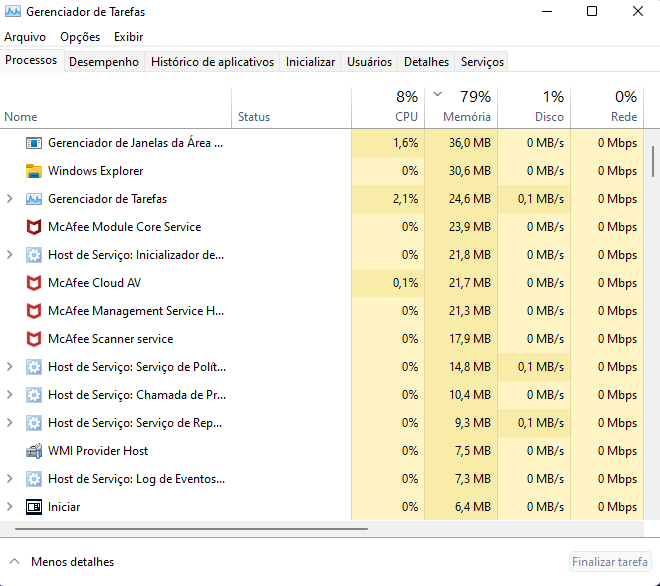Expand Host de Serviço: Inicializador de... row
Screen dimensions: 660x586
(x=10, y=255)
